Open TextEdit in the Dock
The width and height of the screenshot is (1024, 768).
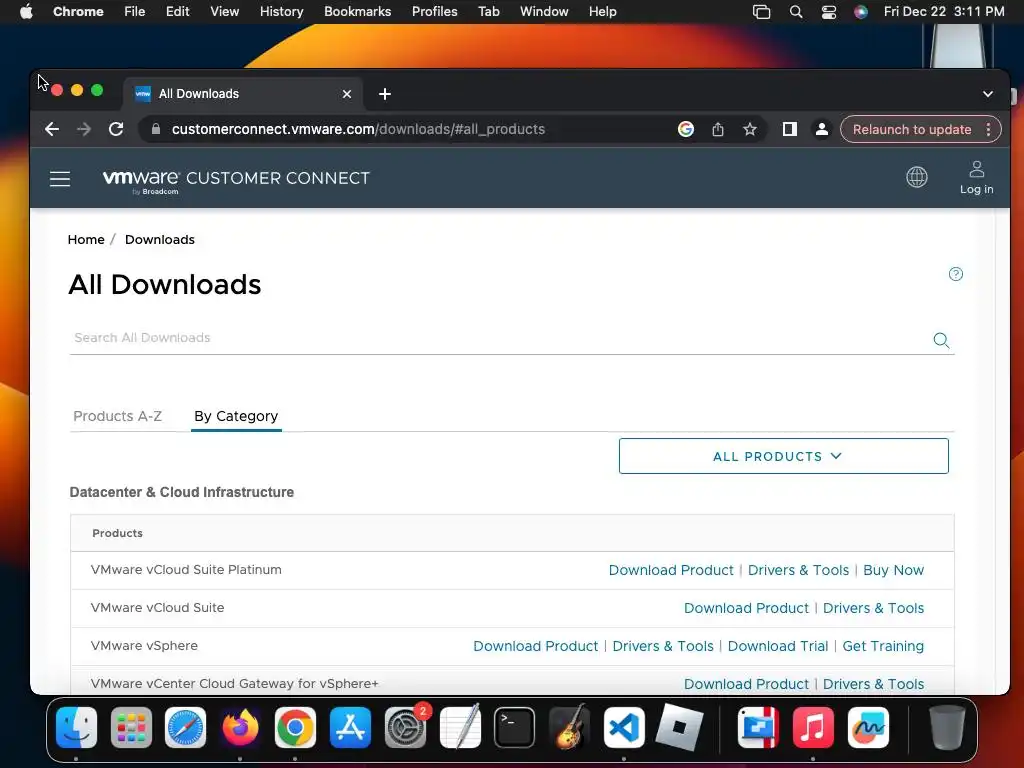(460, 727)
